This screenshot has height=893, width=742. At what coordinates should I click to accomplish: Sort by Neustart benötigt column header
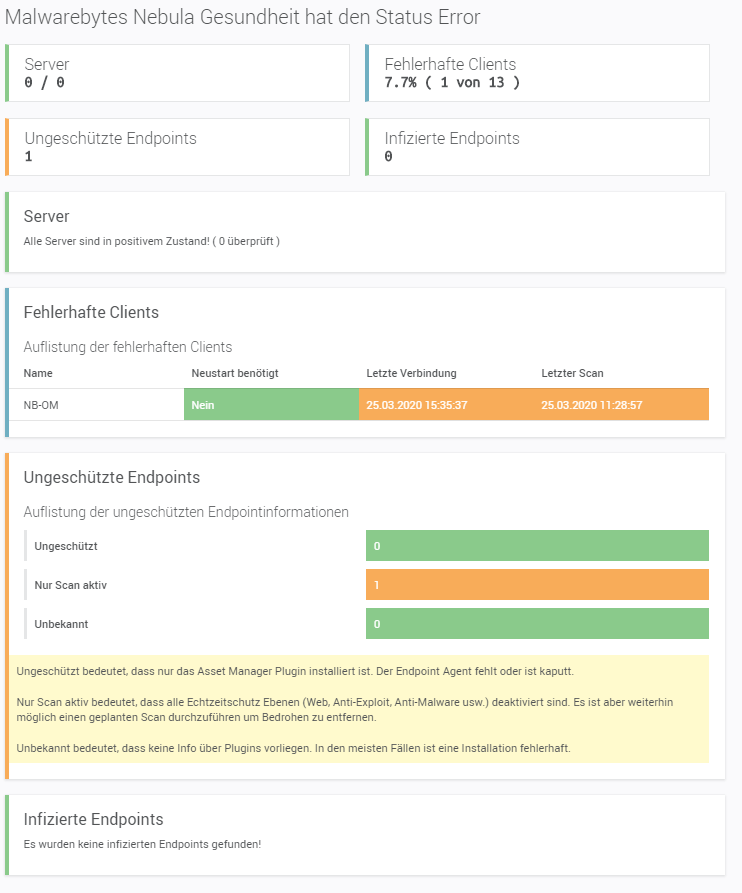pyautogui.click(x=234, y=373)
